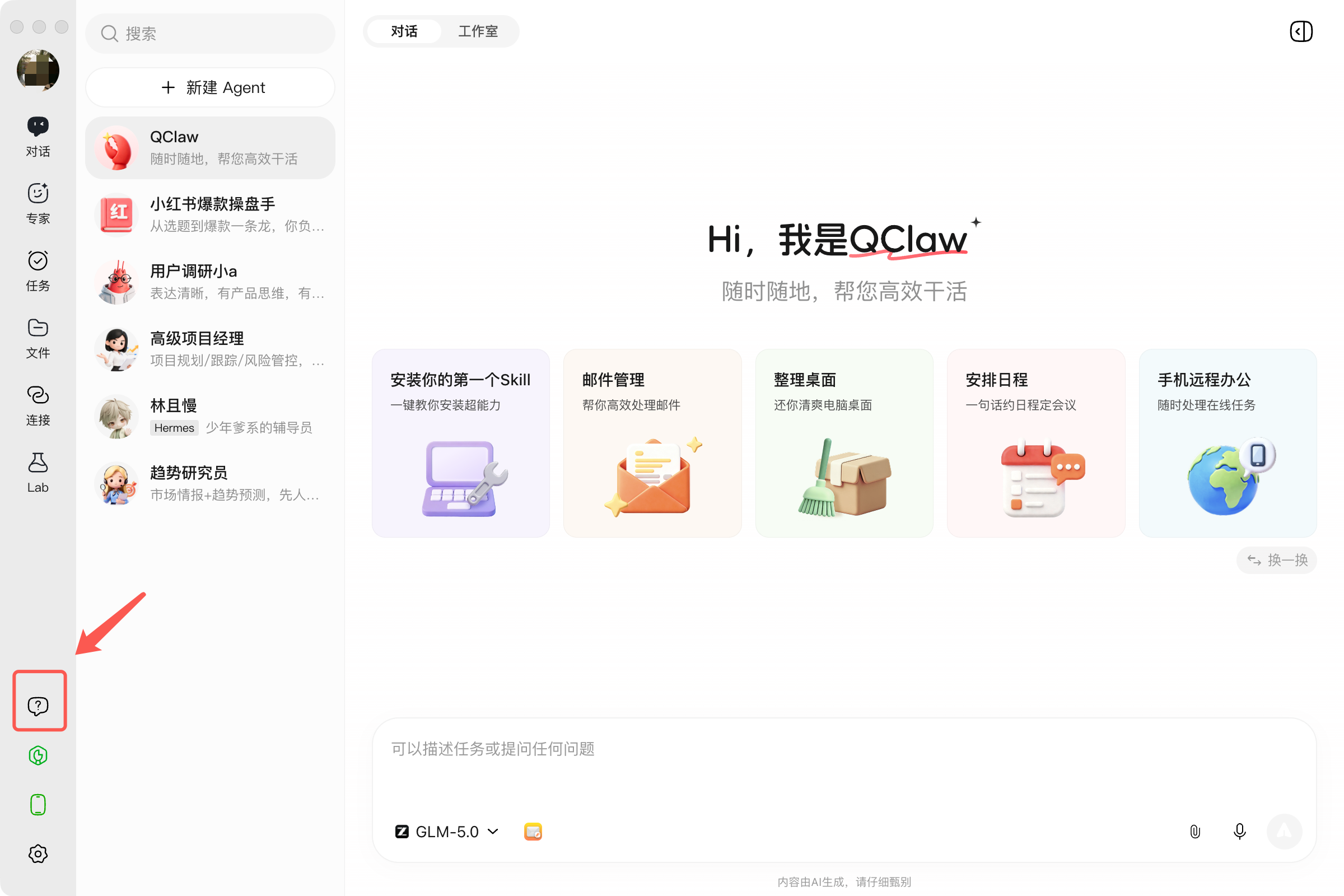Click subtitle 一句话约日程定会议

pyautogui.click(x=1021, y=405)
